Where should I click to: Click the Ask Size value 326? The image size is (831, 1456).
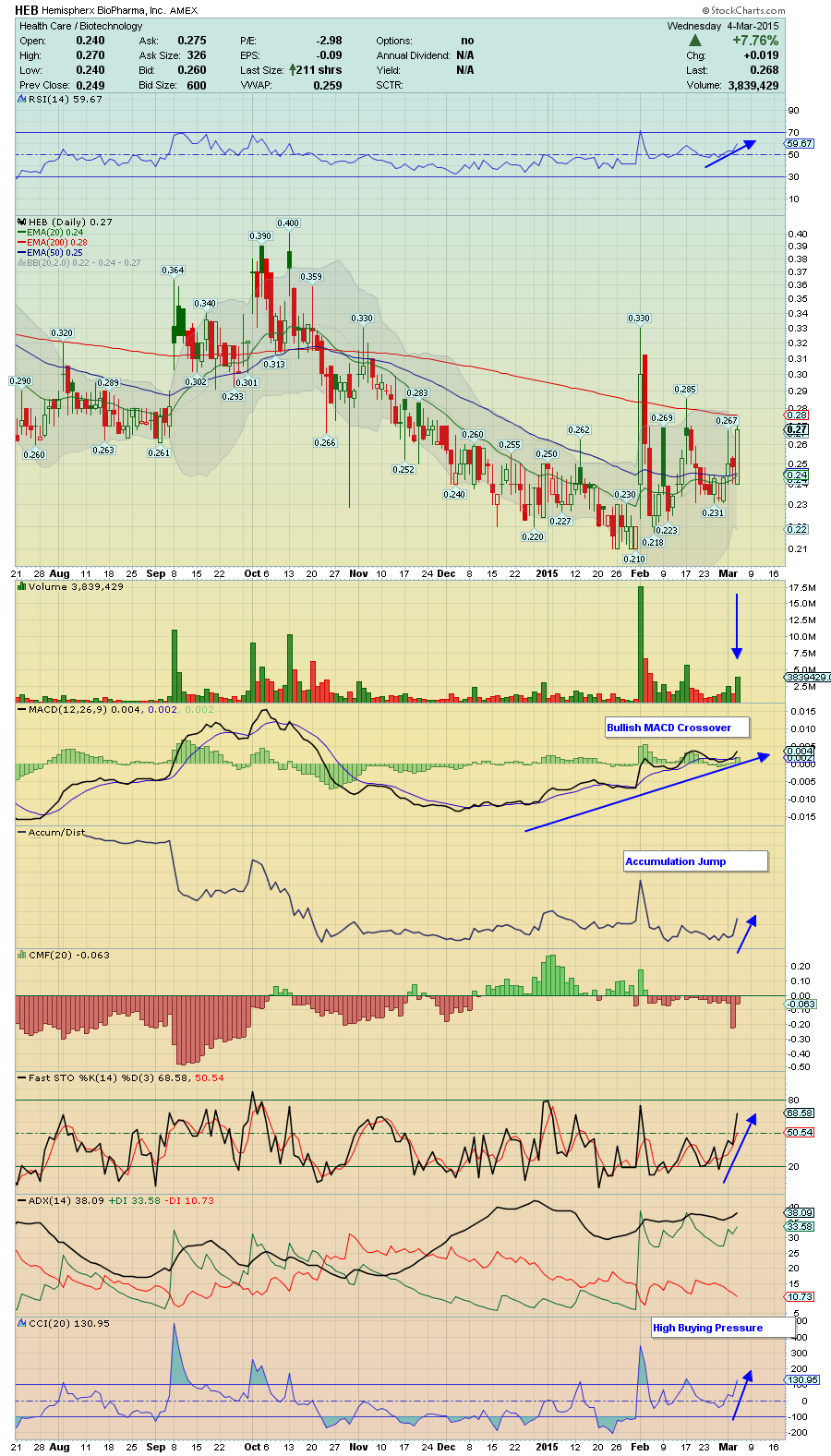[x=197, y=55]
